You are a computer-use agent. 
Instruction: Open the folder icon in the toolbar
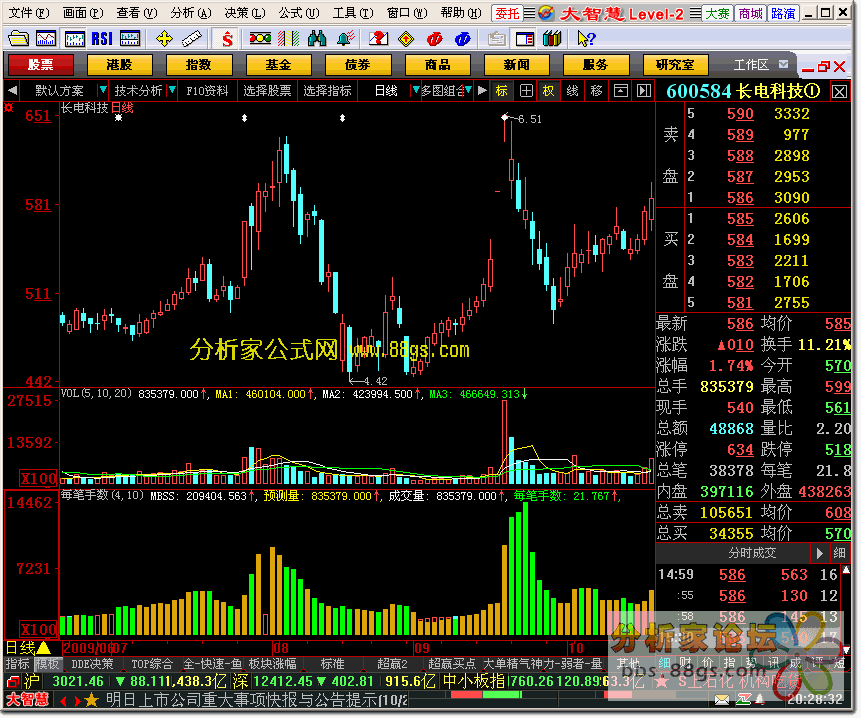(19, 39)
